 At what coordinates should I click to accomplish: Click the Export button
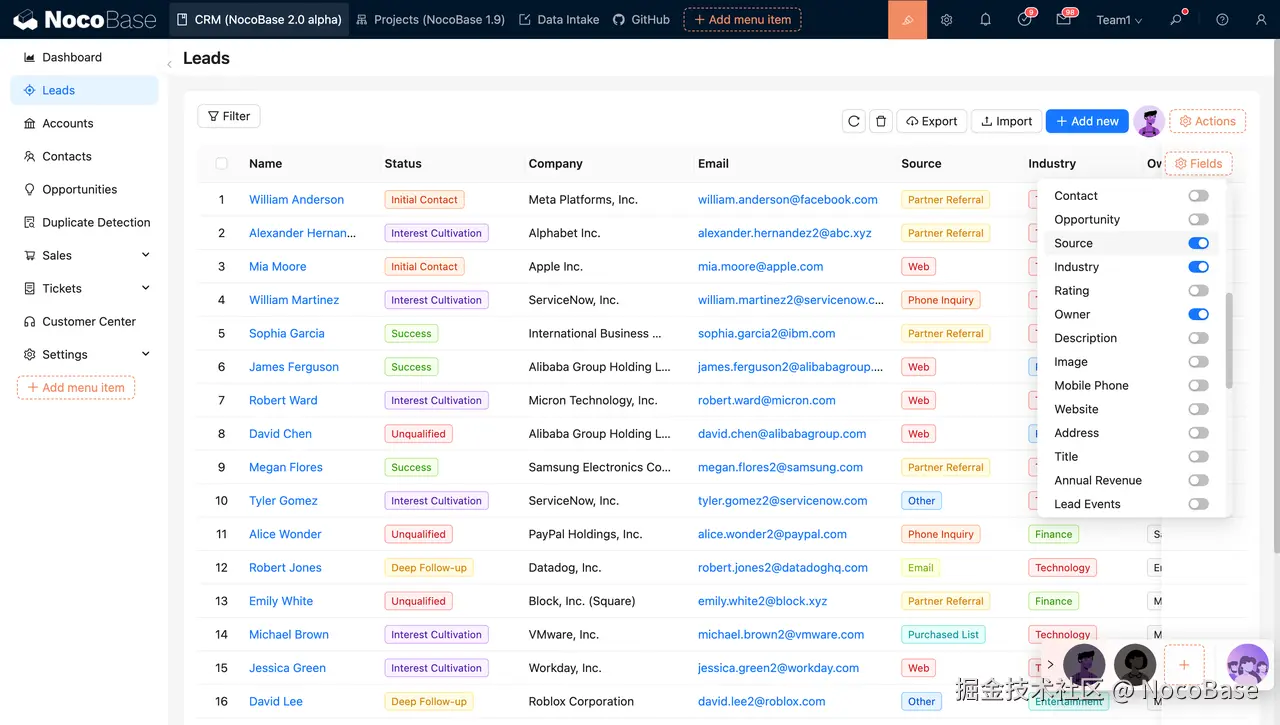click(932, 121)
